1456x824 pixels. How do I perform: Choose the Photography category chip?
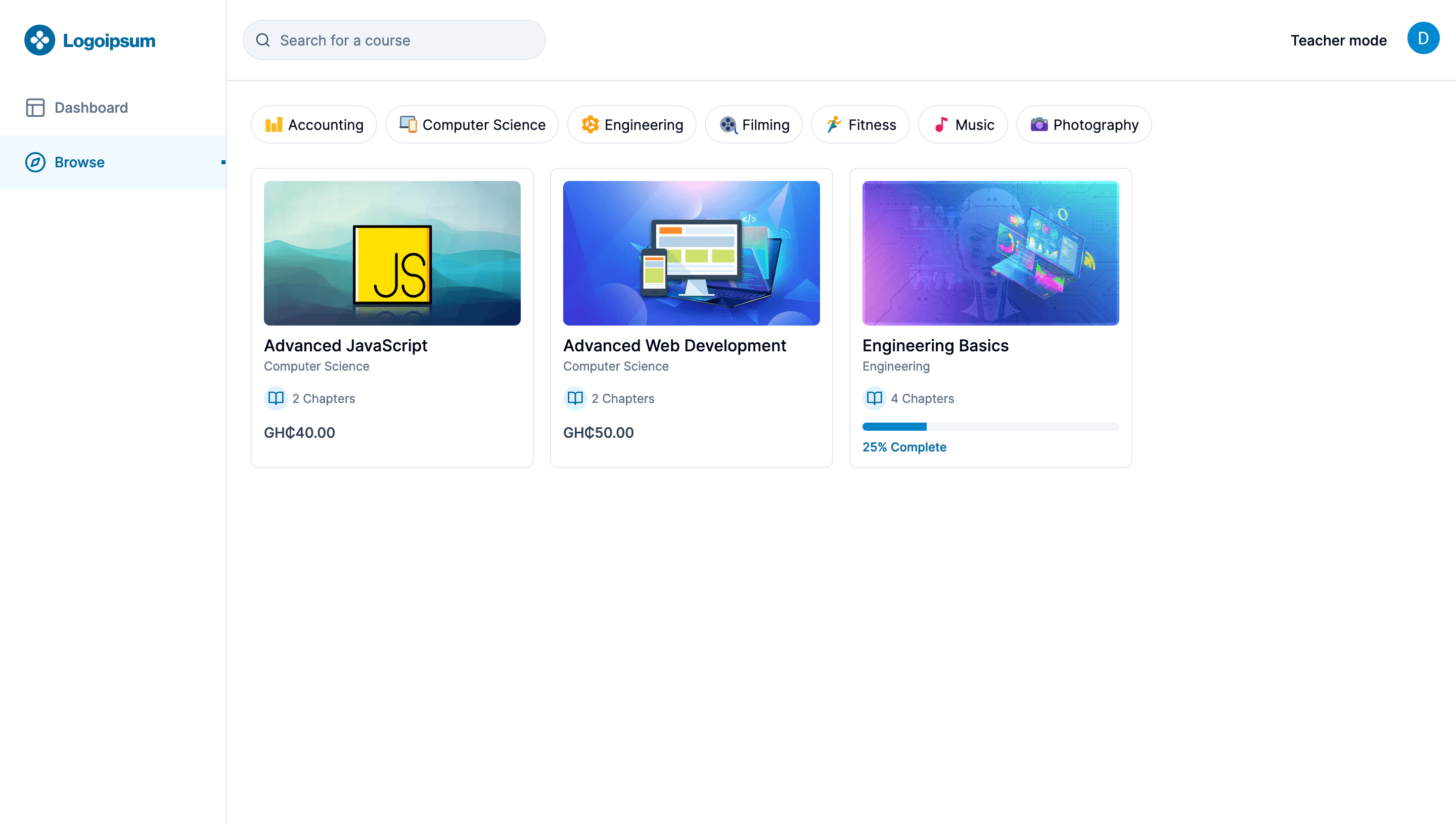click(1083, 124)
